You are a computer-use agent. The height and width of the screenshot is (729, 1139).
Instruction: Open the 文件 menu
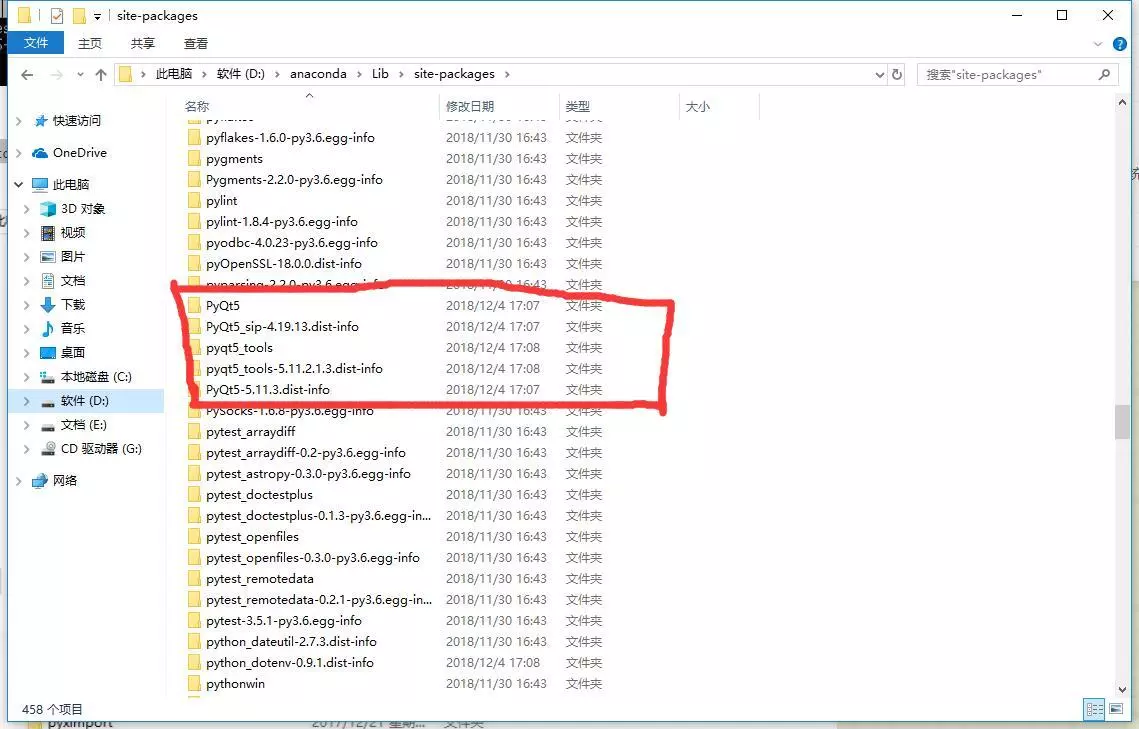[x=37, y=43]
